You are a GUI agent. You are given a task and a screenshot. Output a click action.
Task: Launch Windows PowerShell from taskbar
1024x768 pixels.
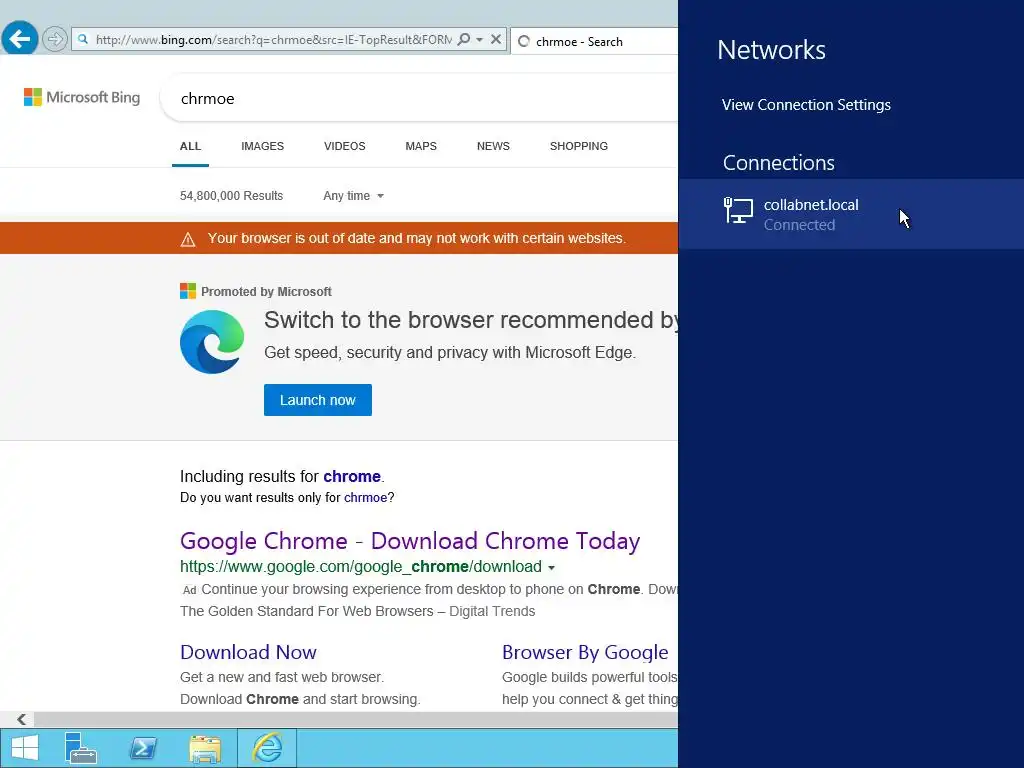pos(143,748)
